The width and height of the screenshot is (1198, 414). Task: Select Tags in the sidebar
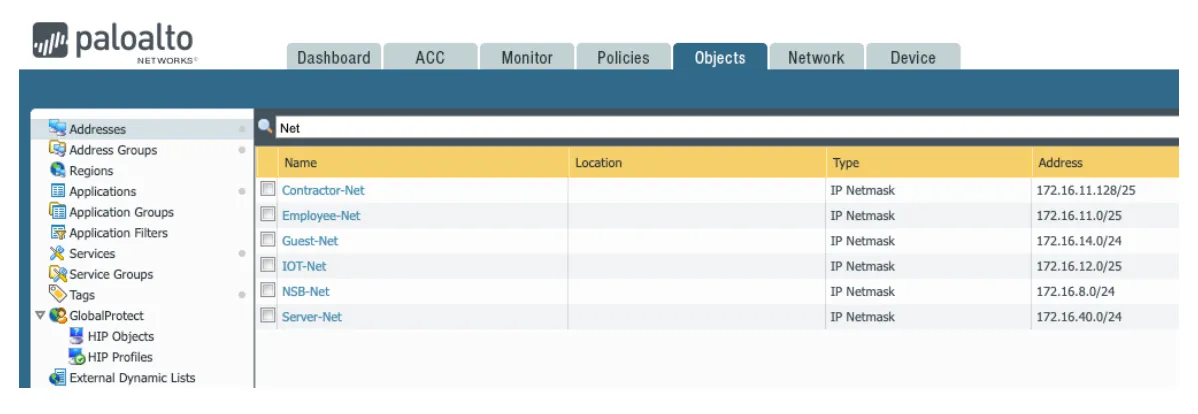click(x=82, y=294)
